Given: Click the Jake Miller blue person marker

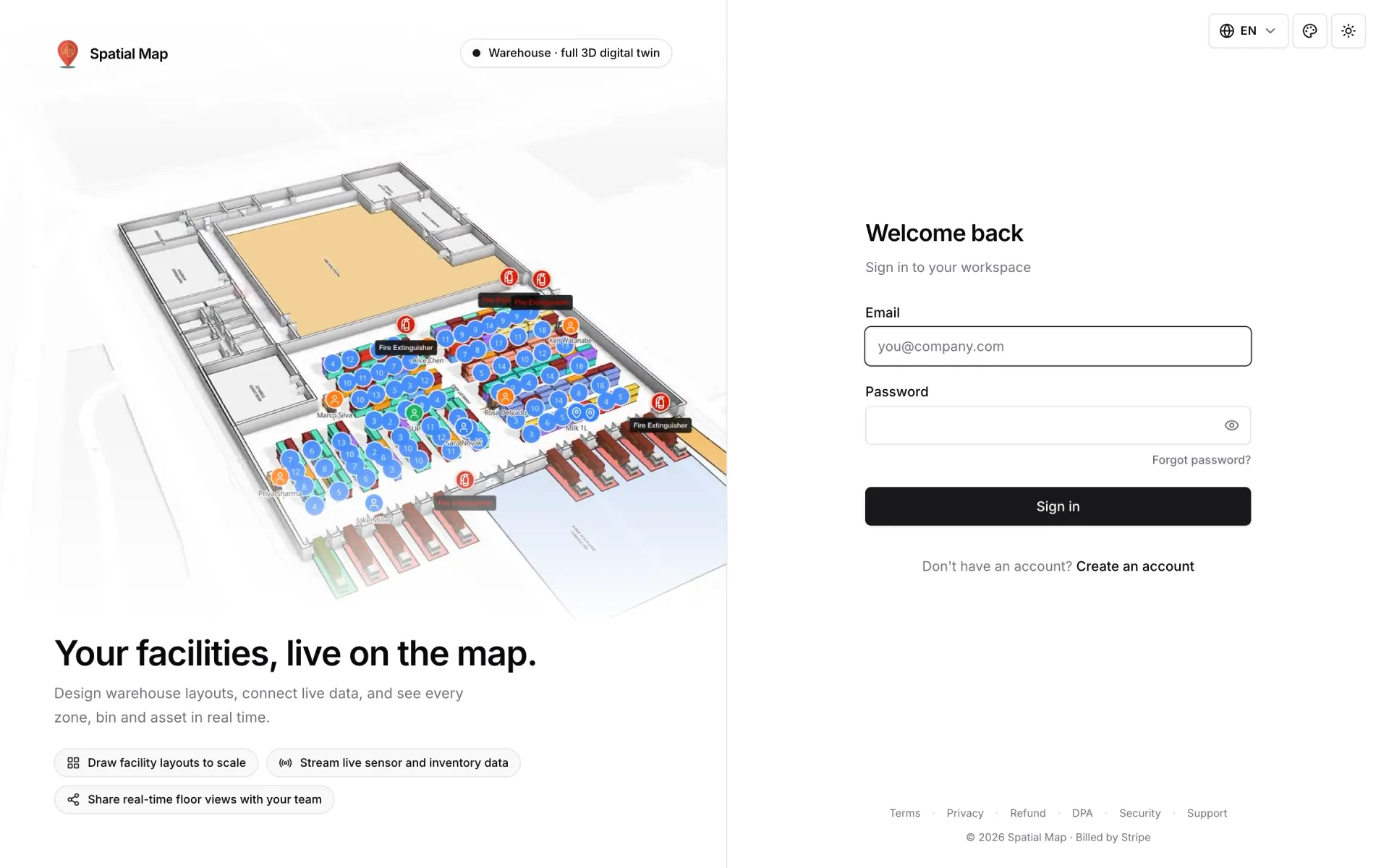Looking at the screenshot, I should (x=373, y=503).
